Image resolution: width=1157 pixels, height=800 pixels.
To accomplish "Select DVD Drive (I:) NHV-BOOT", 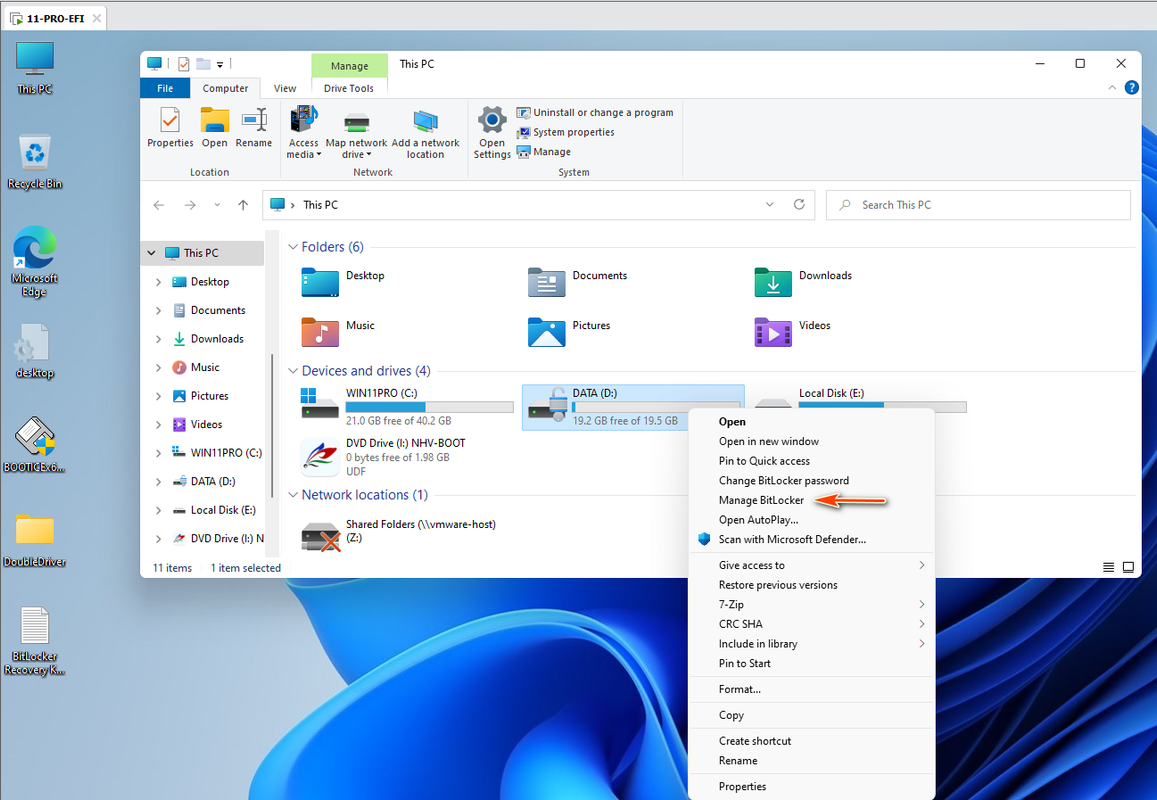I will [x=384, y=457].
